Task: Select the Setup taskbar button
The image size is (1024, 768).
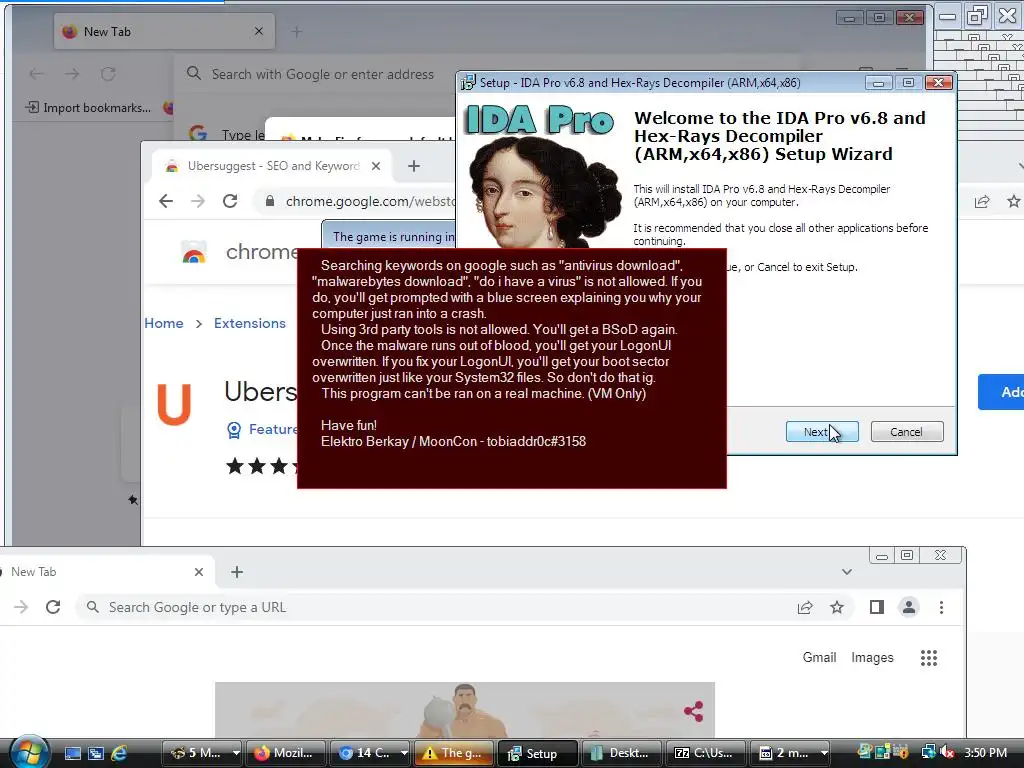Action: (x=537, y=753)
